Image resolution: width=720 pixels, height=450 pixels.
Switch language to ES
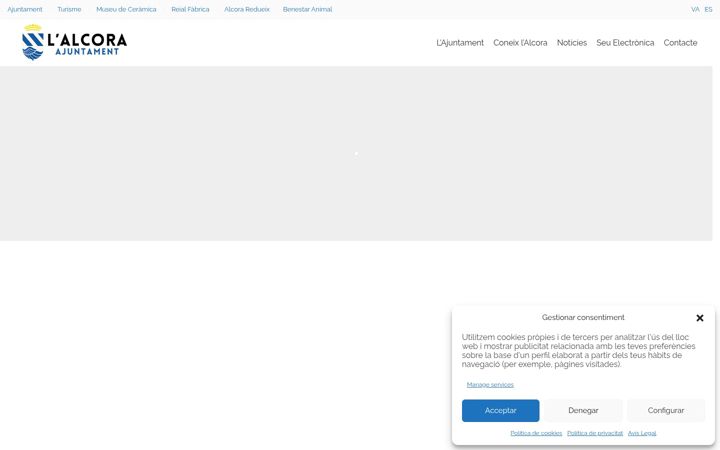(x=708, y=9)
